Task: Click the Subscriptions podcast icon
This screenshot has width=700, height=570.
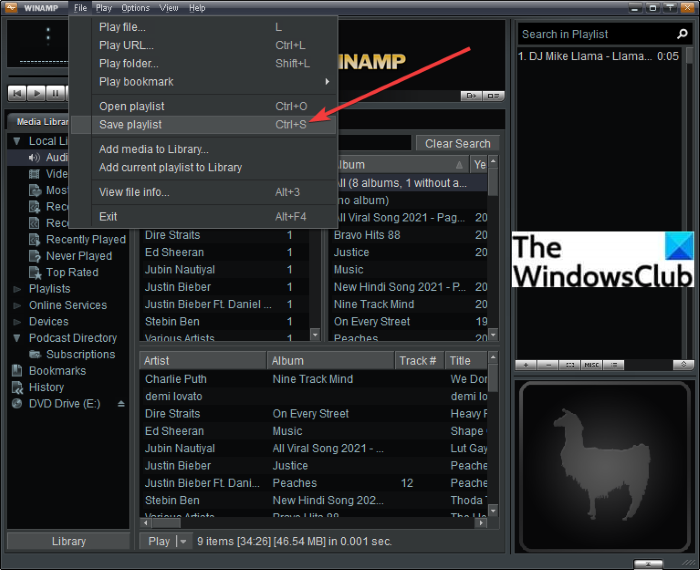Action: (35, 354)
